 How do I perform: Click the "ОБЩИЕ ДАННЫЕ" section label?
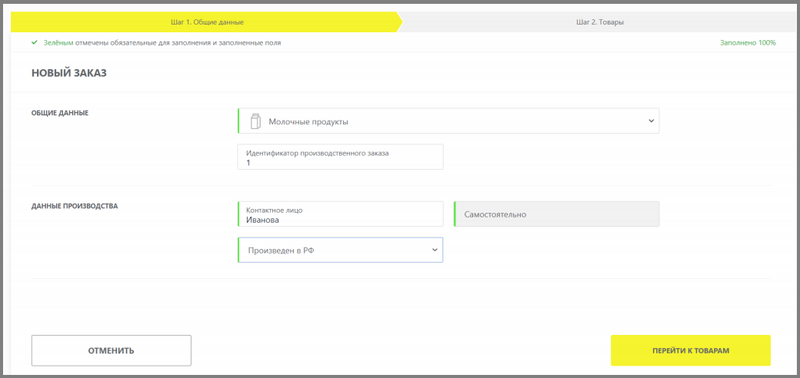tap(60, 113)
